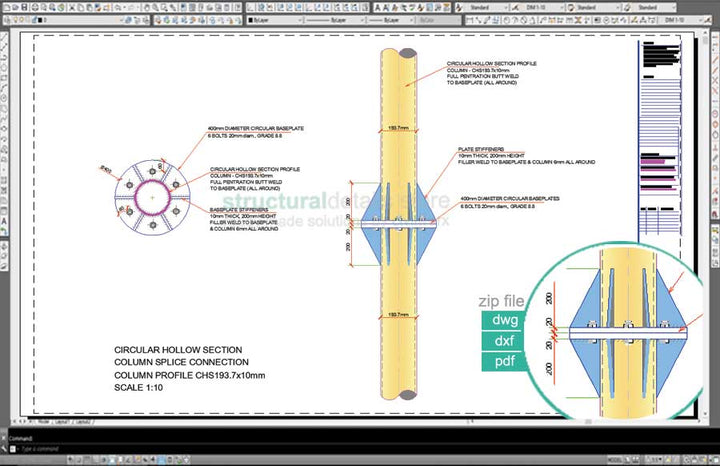Select the "SCALE 1:10" text in drawing
720x466 pixels.
[x=138, y=387]
